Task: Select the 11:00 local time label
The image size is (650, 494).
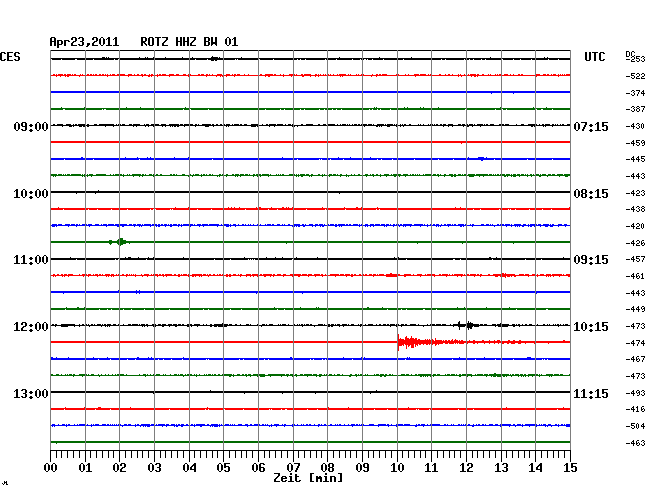Action: [31, 260]
